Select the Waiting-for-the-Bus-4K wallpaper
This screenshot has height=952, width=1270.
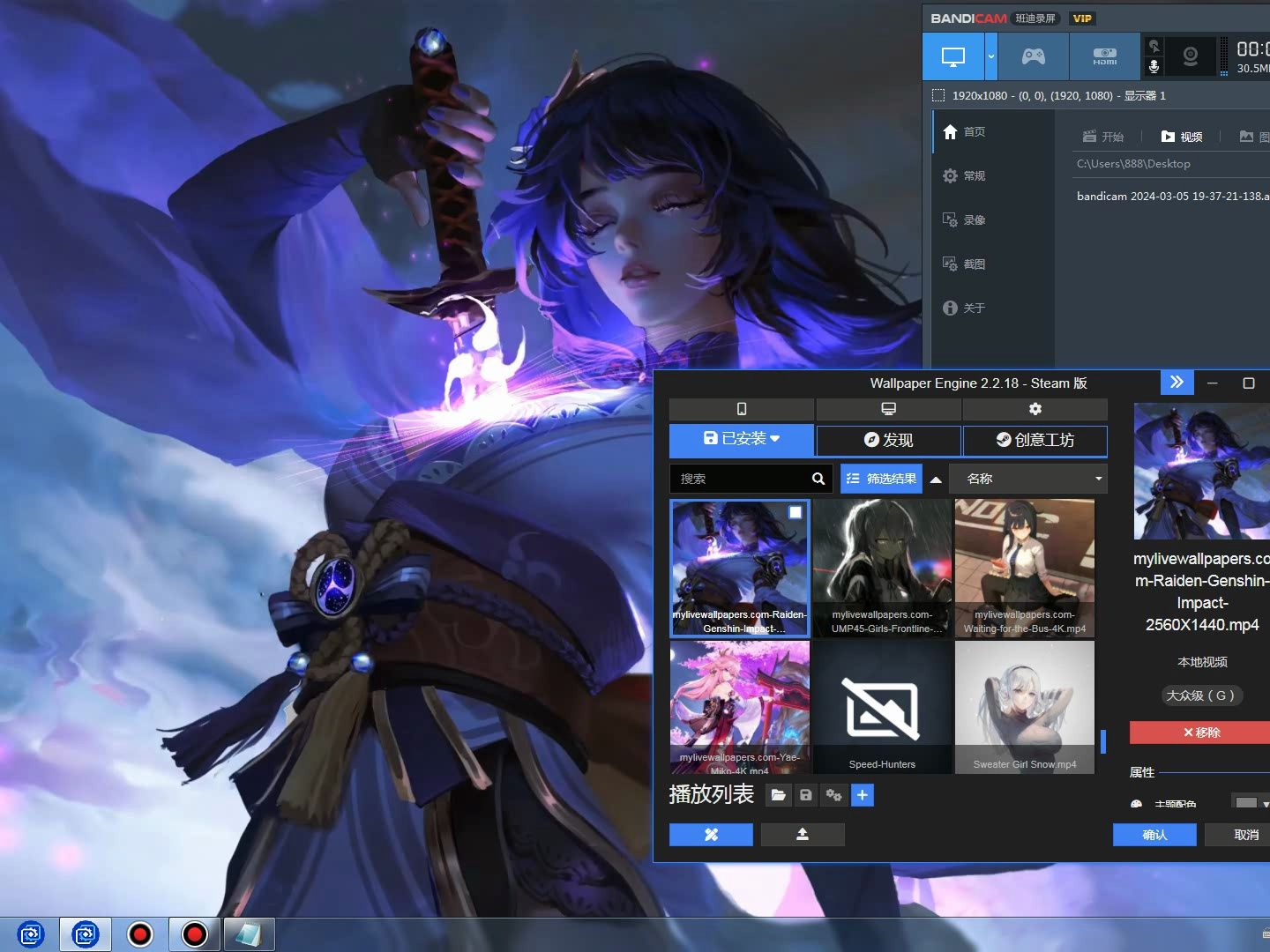1025,569
